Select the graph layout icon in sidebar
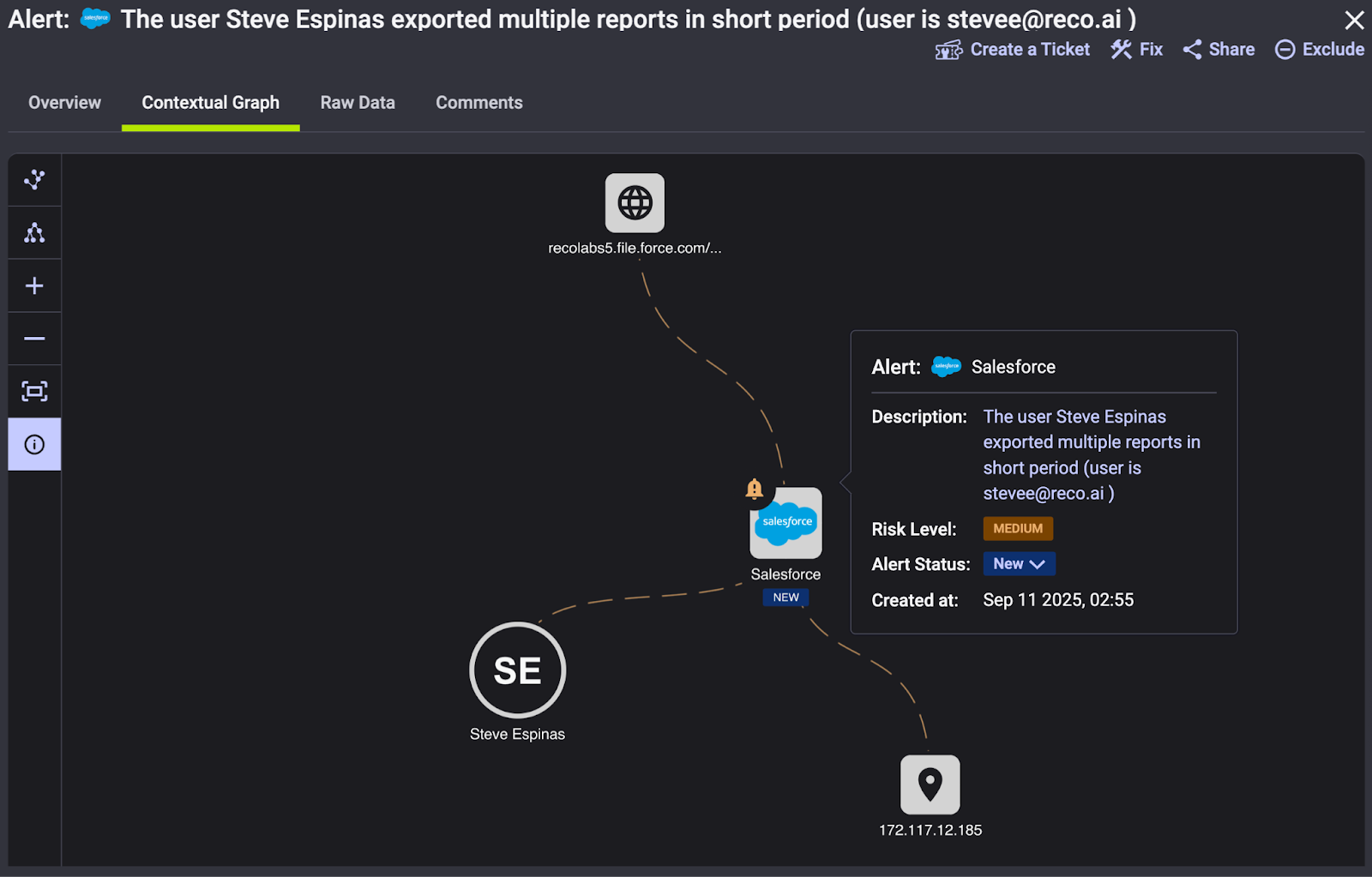Image resolution: width=1372 pixels, height=877 pixels. (34, 180)
